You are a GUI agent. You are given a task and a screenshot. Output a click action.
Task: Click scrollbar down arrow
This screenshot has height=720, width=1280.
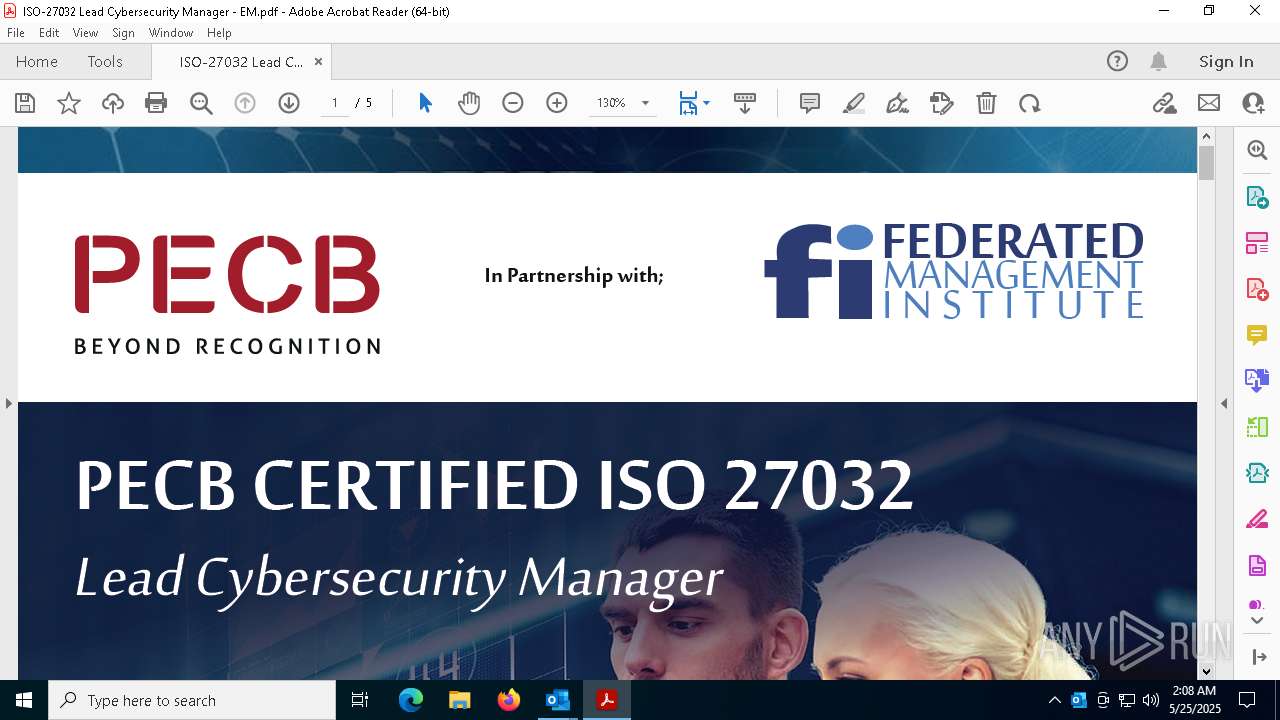[x=1206, y=671]
